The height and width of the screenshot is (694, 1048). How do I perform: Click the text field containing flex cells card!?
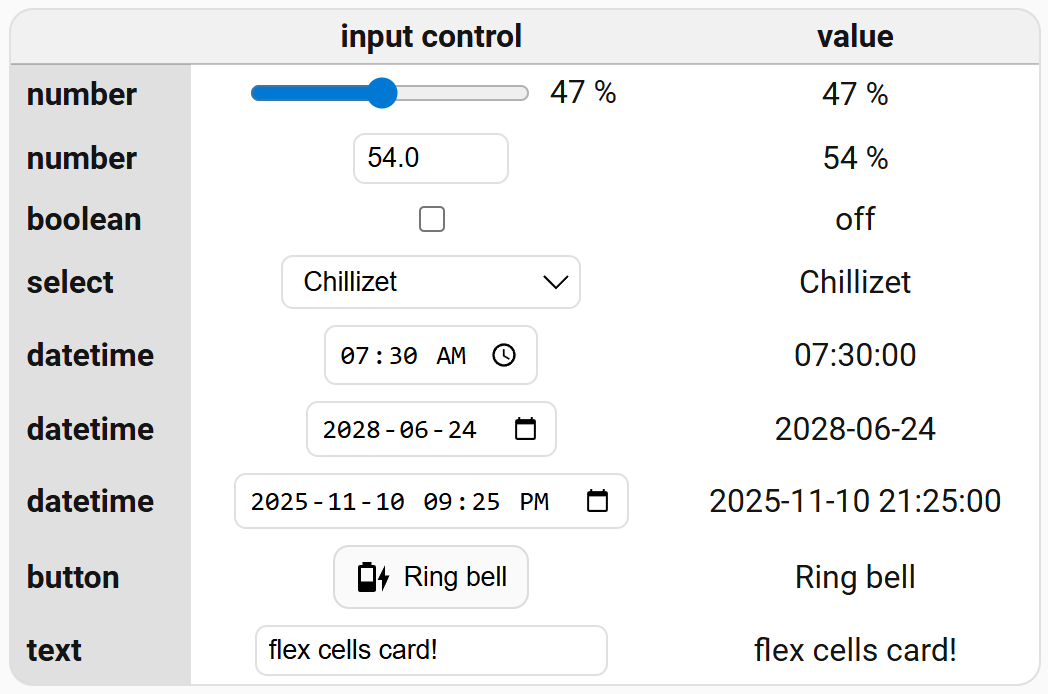point(430,650)
